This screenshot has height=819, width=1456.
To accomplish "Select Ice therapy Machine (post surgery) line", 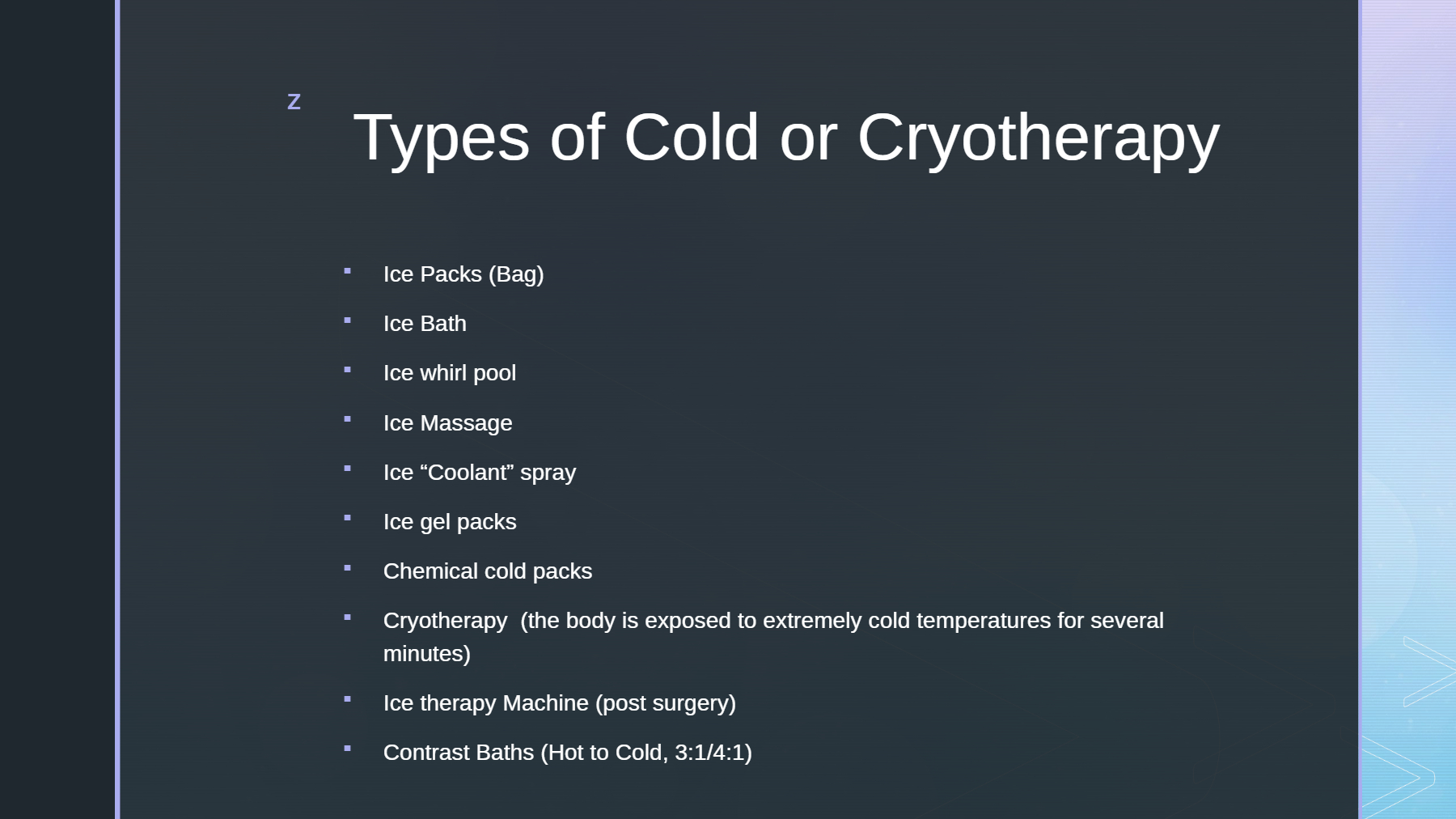I will tap(560, 703).
